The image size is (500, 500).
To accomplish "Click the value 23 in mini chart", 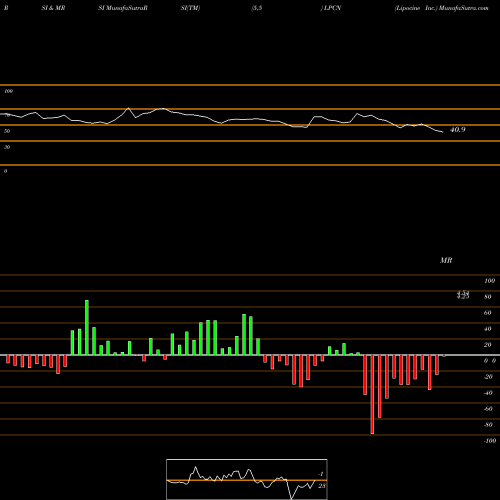I will coord(322,486).
